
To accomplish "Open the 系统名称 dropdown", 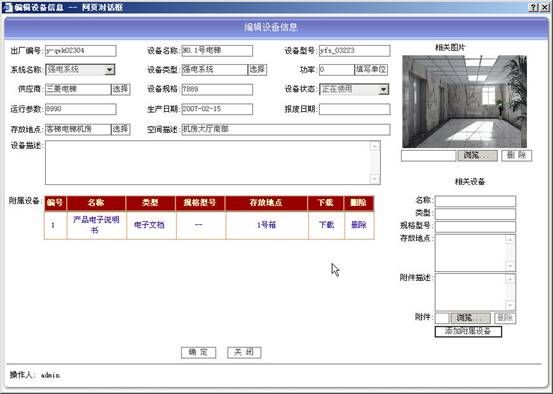I will 109,69.
